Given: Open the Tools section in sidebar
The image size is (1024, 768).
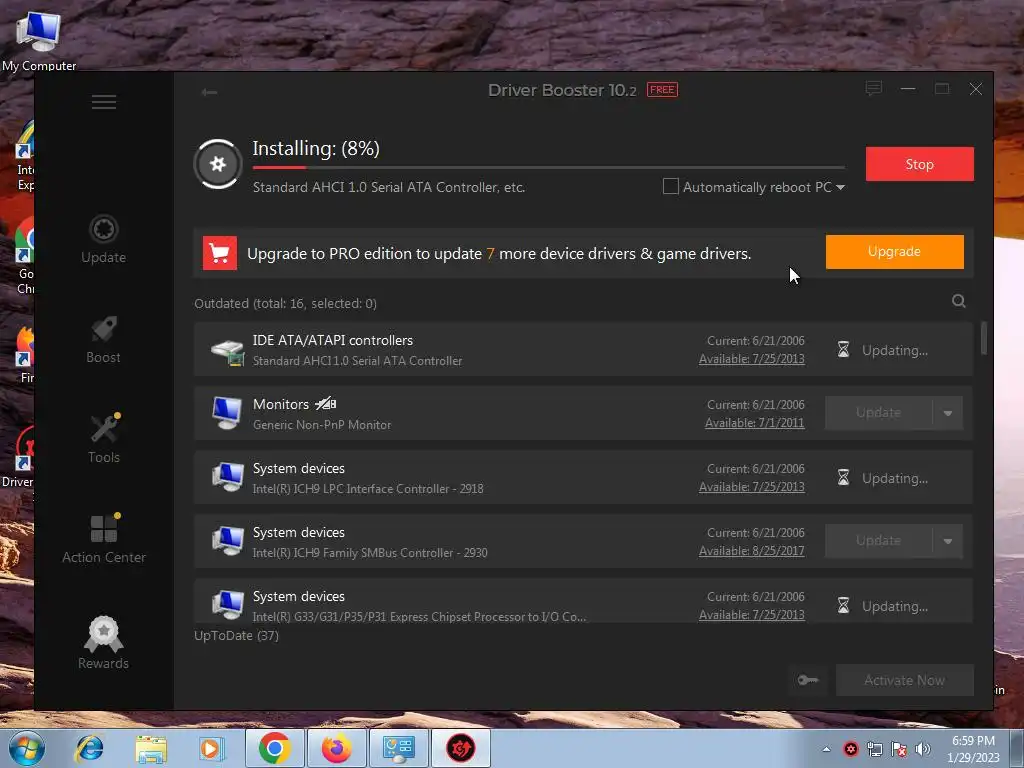Looking at the screenshot, I should [x=104, y=439].
